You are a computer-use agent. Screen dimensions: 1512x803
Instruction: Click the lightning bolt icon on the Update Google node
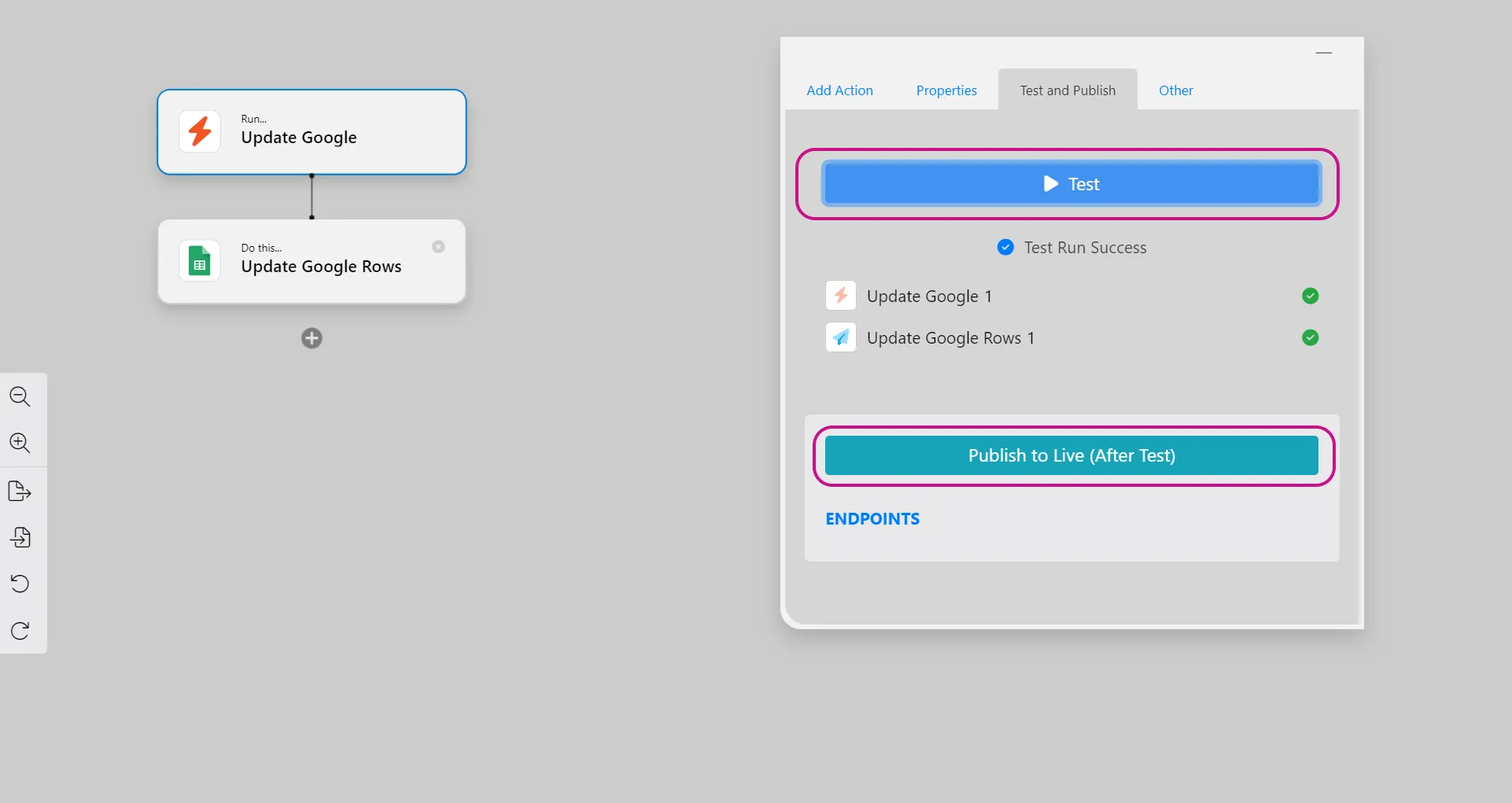click(x=200, y=131)
